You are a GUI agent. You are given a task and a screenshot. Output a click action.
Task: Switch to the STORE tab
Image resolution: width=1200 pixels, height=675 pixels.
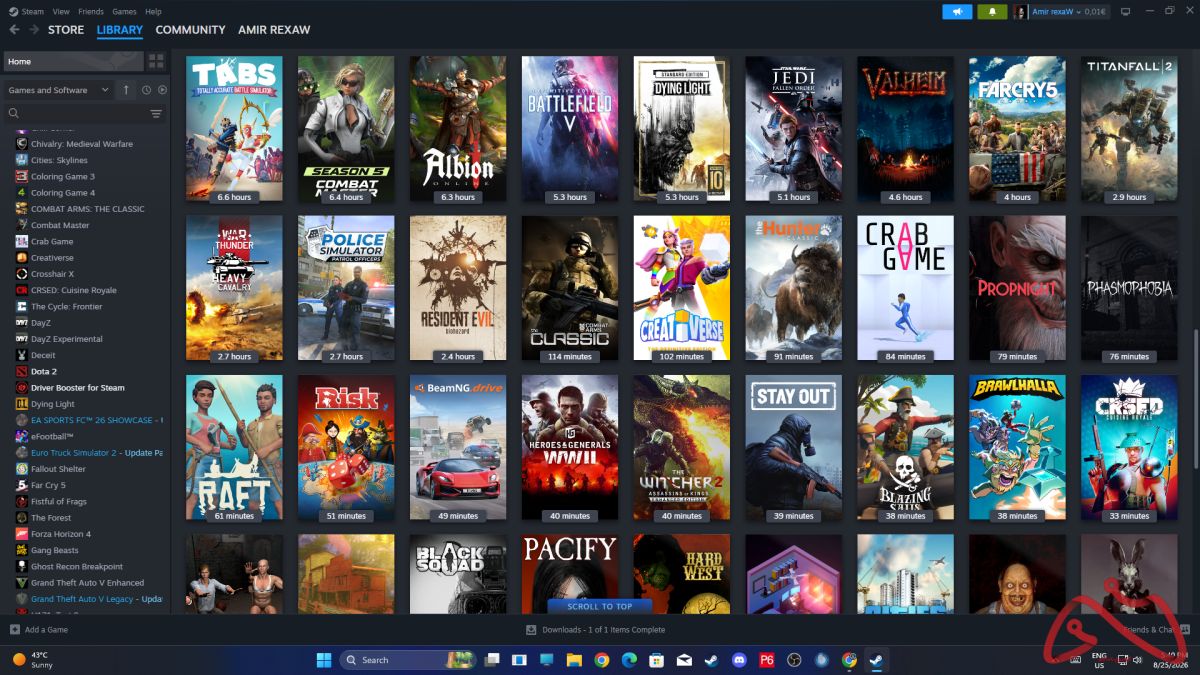66,30
